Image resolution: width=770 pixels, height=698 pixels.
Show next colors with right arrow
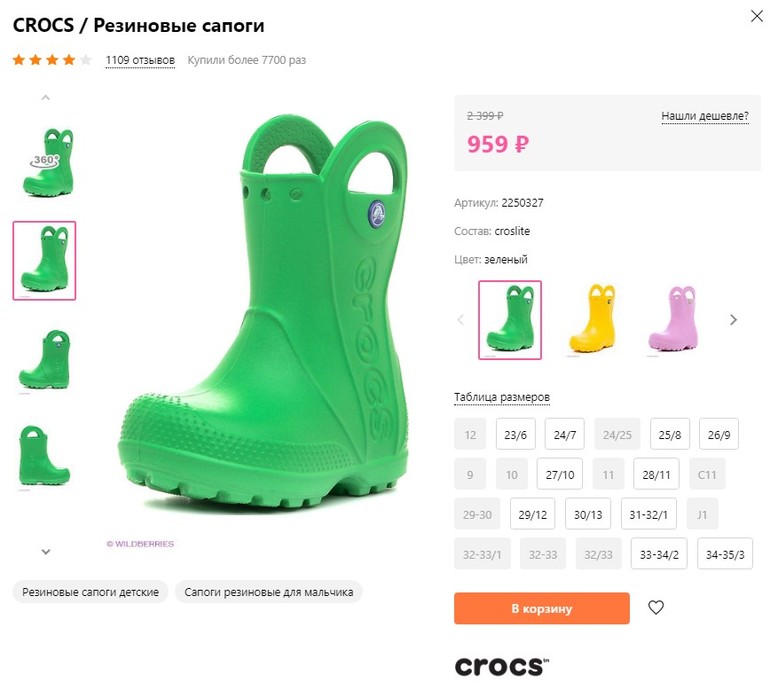(x=733, y=320)
